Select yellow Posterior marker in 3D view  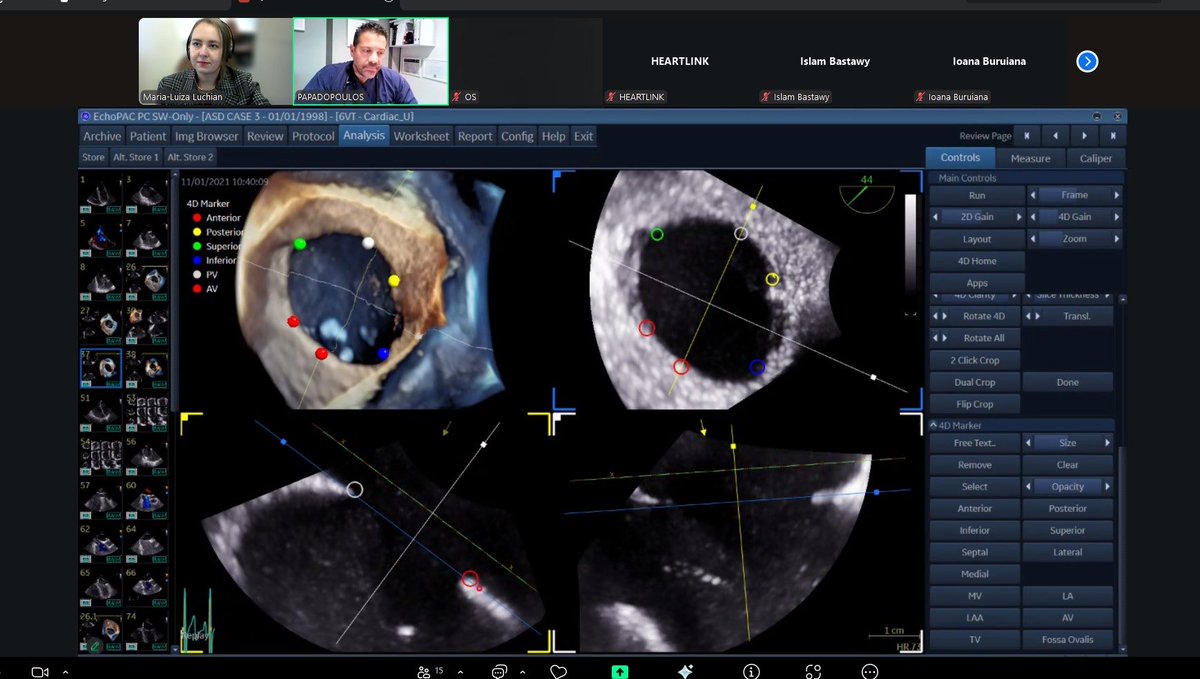pyautogui.click(x=394, y=281)
